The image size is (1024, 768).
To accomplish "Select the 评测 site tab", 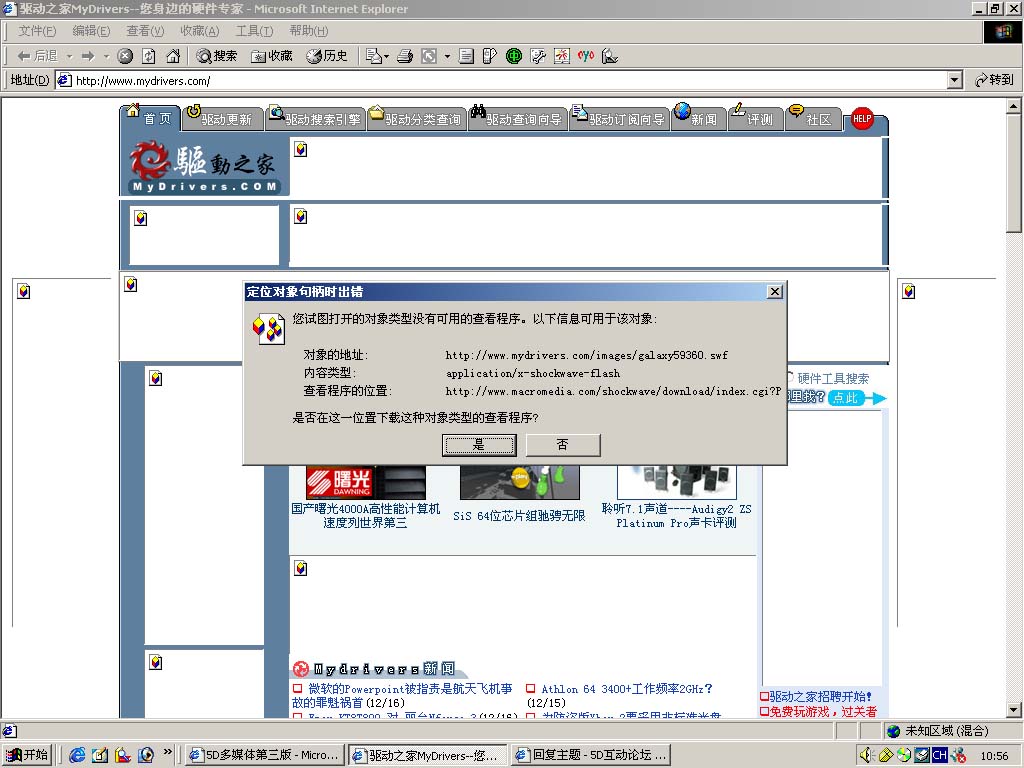I will click(x=754, y=119).
